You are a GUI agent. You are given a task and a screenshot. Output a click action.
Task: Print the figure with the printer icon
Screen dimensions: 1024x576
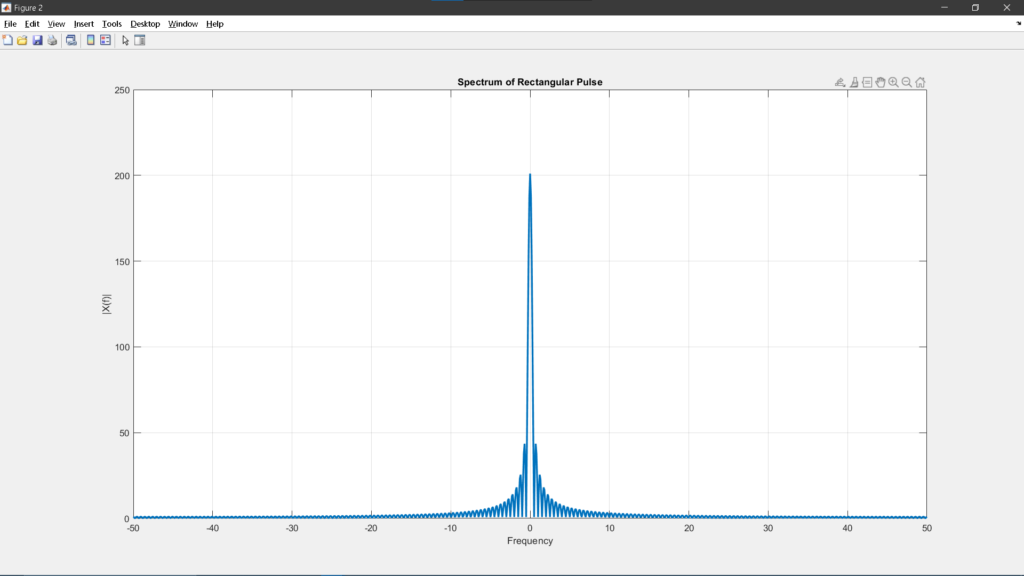(x=52, y=40)
